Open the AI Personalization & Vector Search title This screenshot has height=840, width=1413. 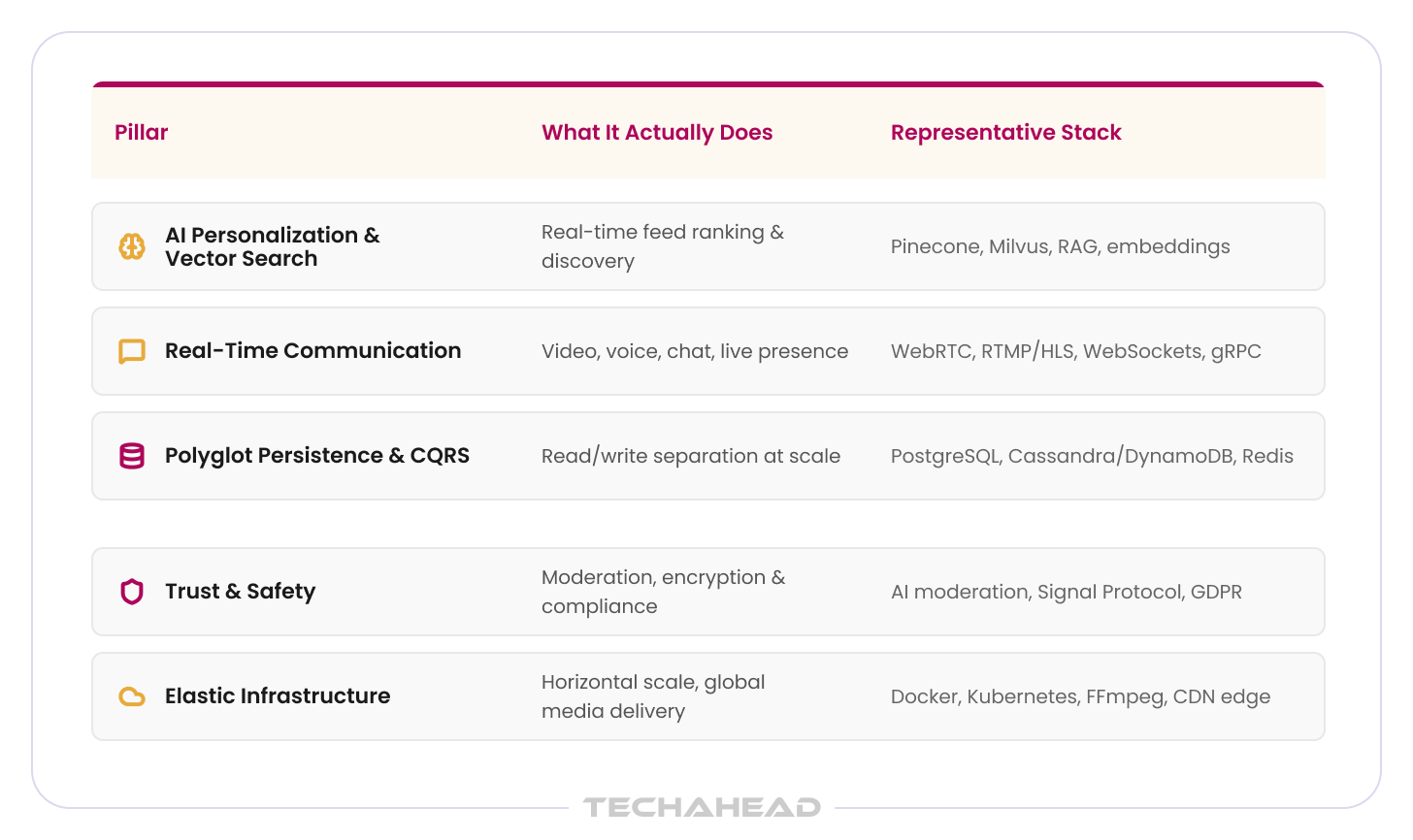(273, 246)
